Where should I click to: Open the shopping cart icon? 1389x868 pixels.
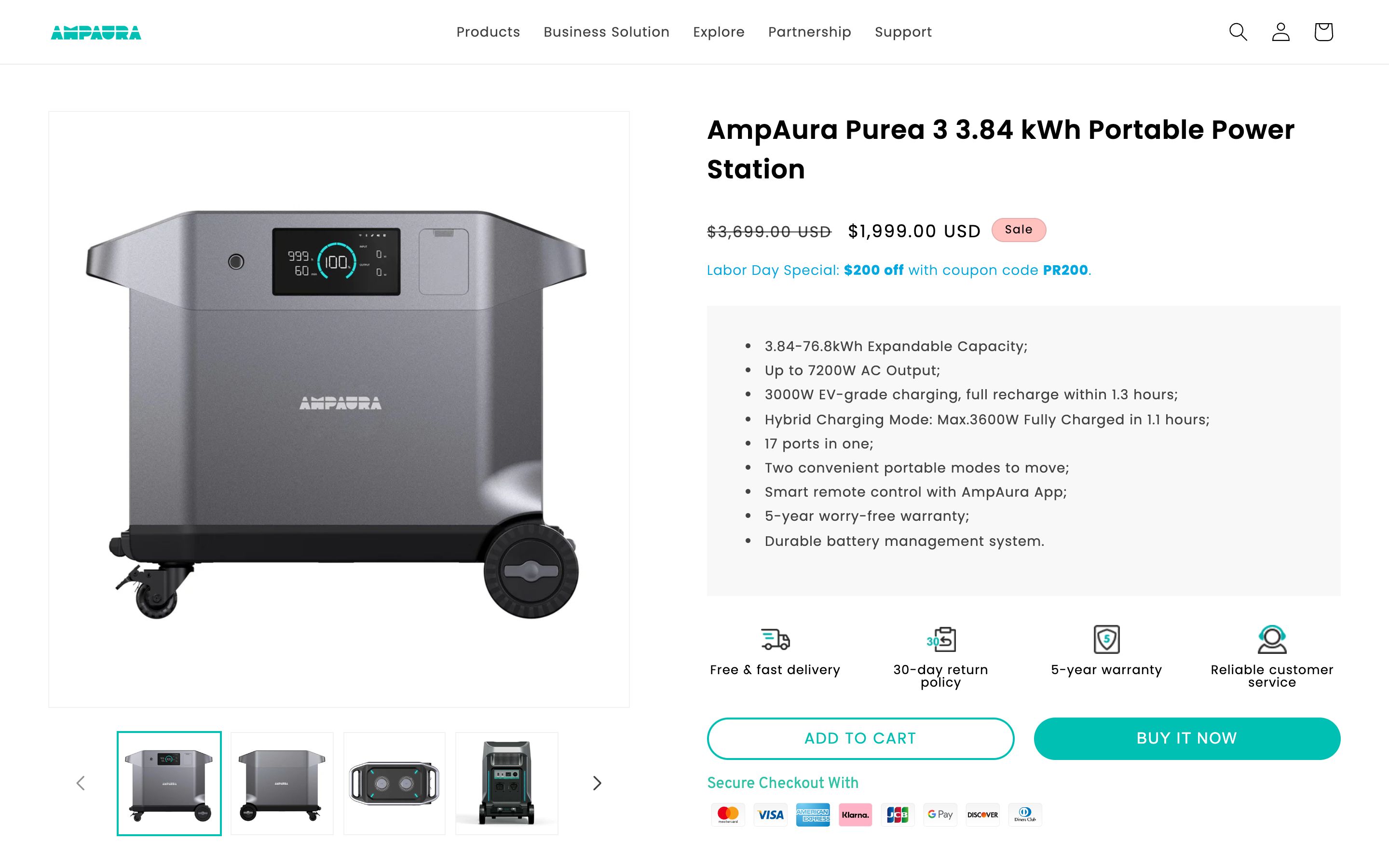point(1323,32)
